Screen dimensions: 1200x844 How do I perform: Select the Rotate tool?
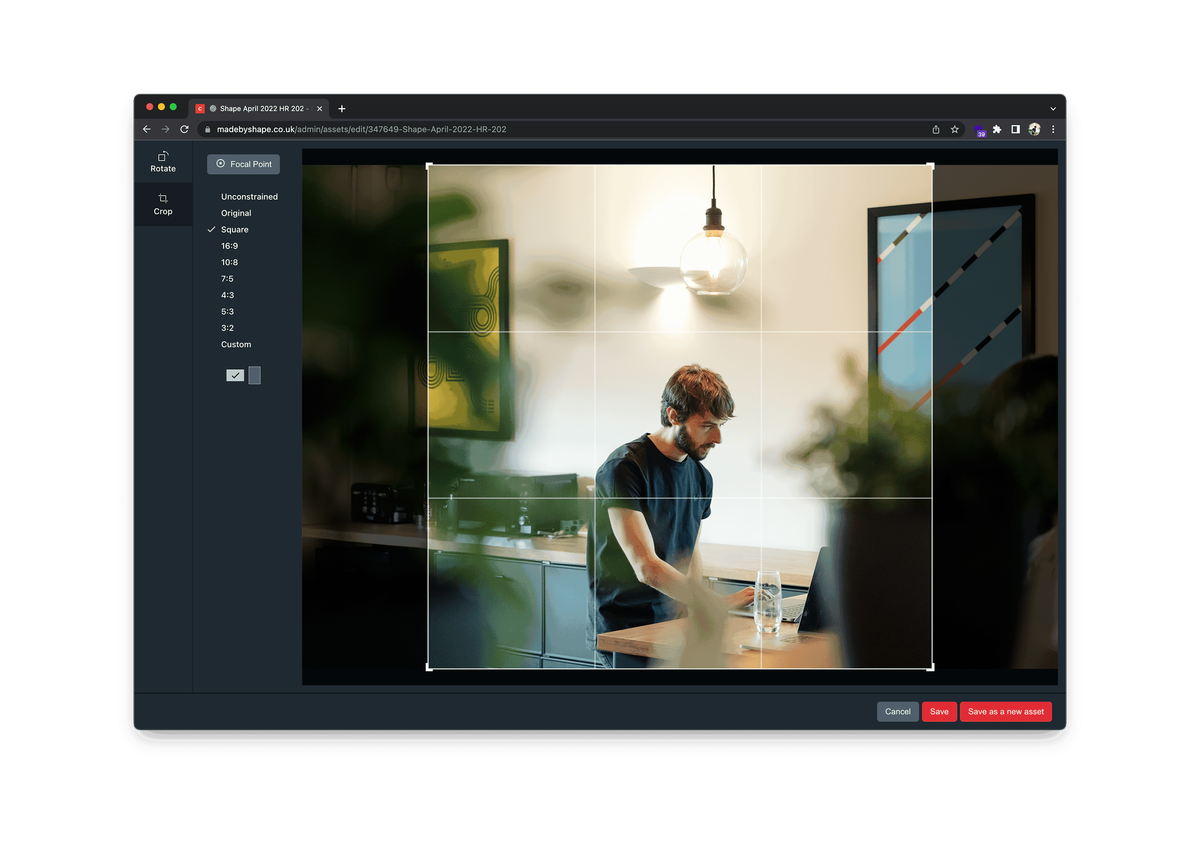[162, 161]
